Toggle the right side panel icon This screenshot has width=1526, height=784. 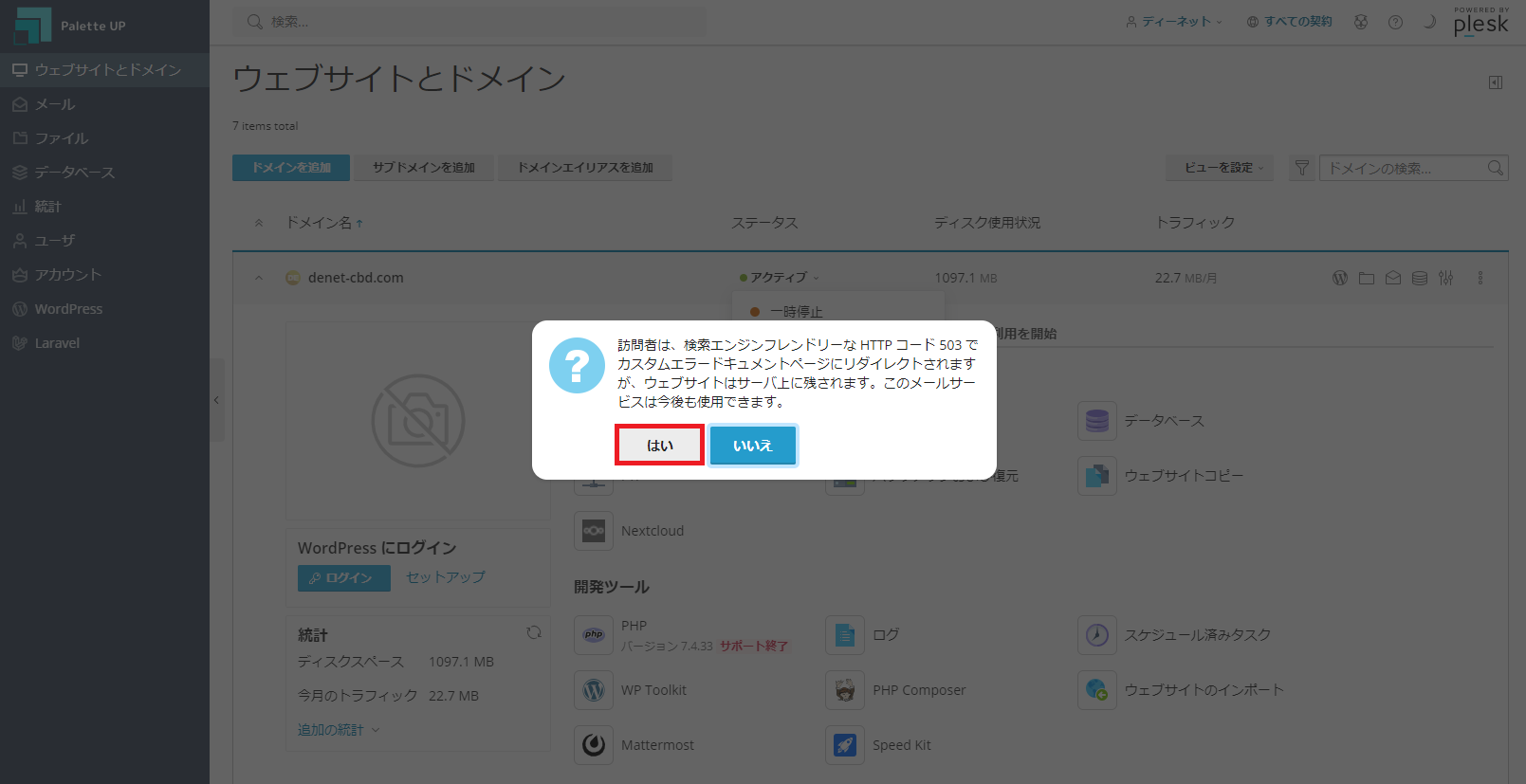(1496, 82)
